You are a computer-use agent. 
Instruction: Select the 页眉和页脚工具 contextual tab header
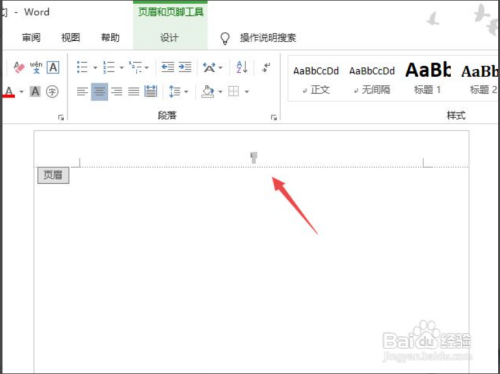[x=171, y=12]
